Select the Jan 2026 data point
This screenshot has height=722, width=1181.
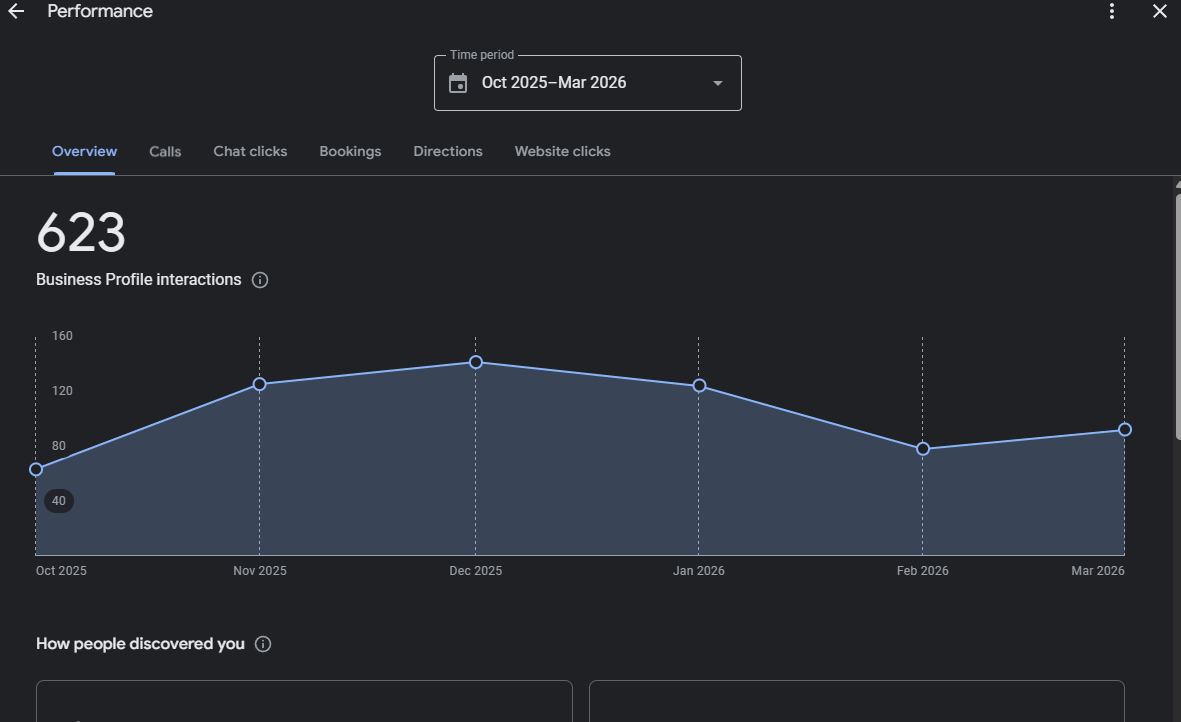click(x=699, y=386)
